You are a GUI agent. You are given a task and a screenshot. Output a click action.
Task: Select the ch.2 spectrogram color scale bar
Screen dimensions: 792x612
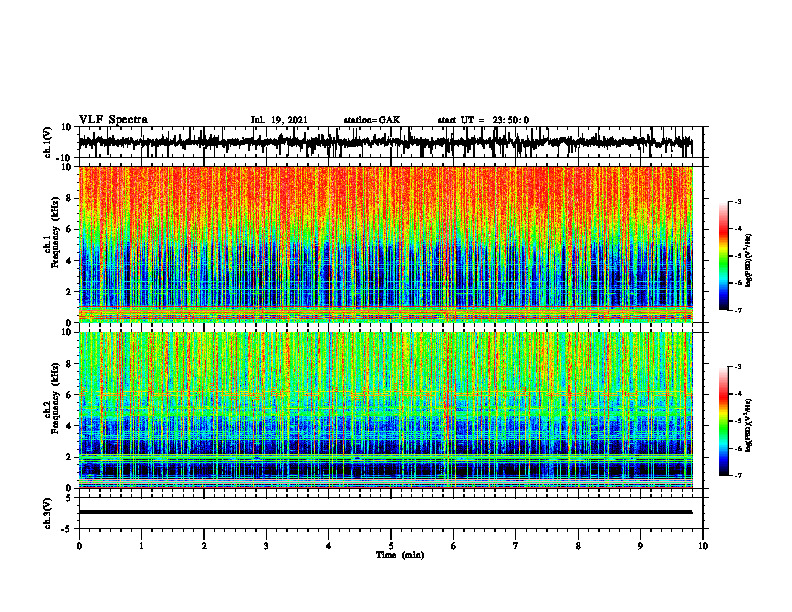tap(723, 421)
